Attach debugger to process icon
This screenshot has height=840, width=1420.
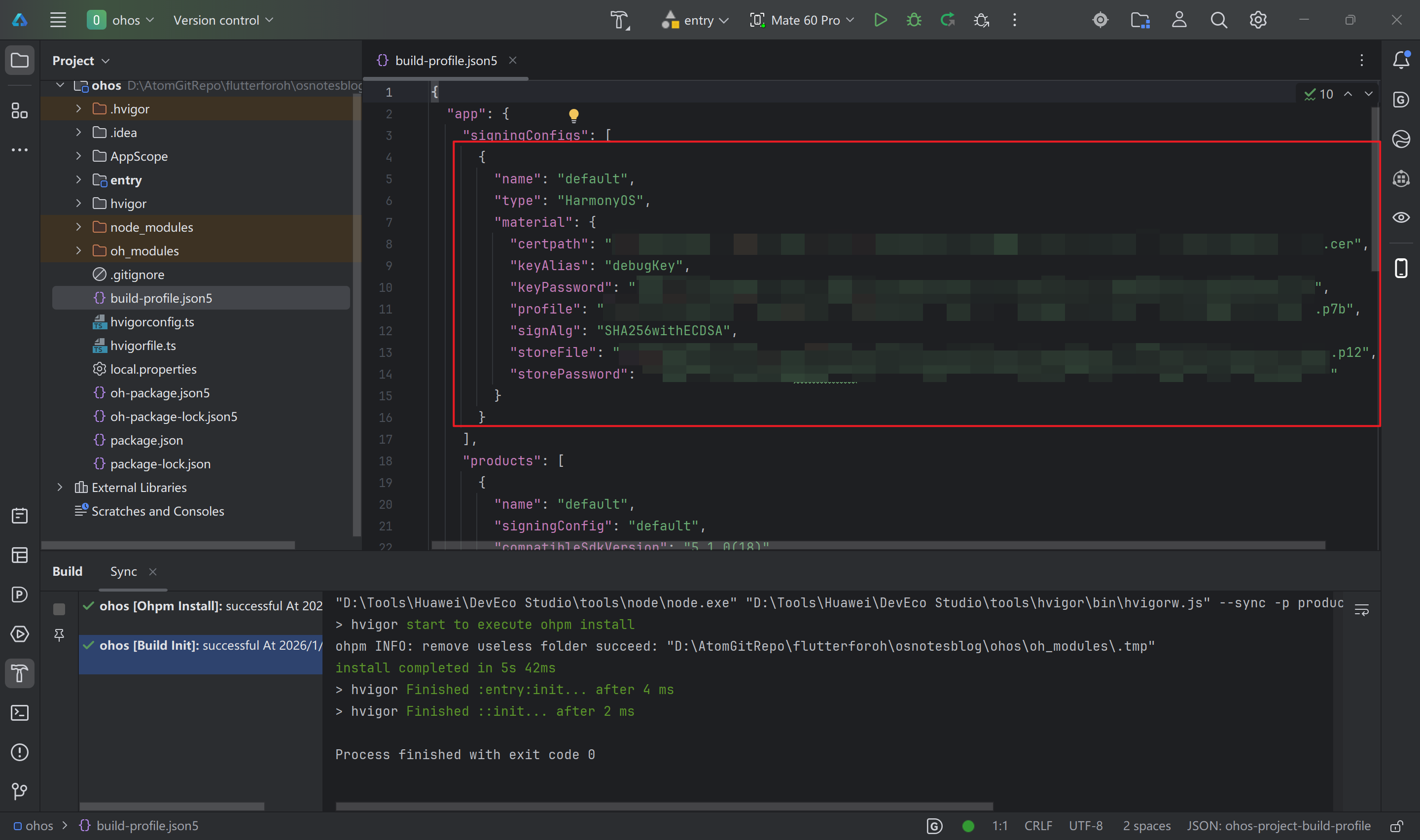point(981,20)
